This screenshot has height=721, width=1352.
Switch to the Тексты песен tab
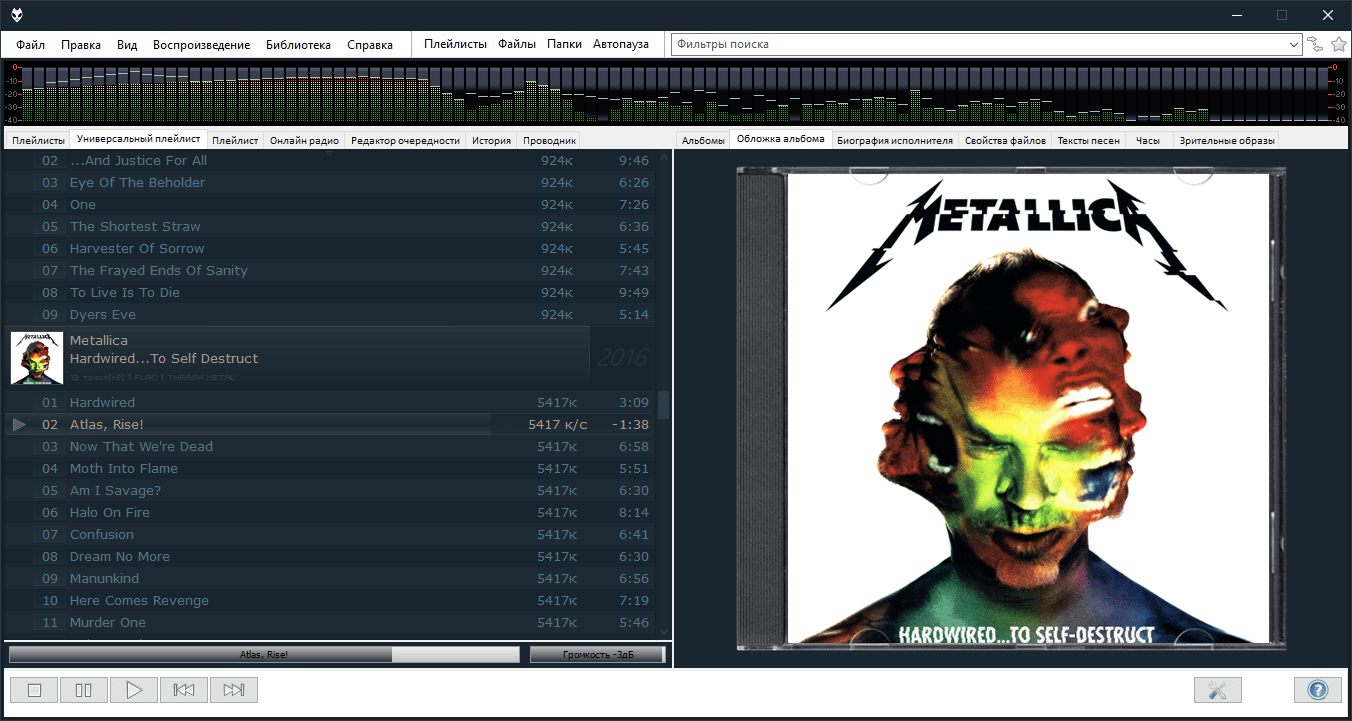pyautogui.click(x=1088, y=141)
